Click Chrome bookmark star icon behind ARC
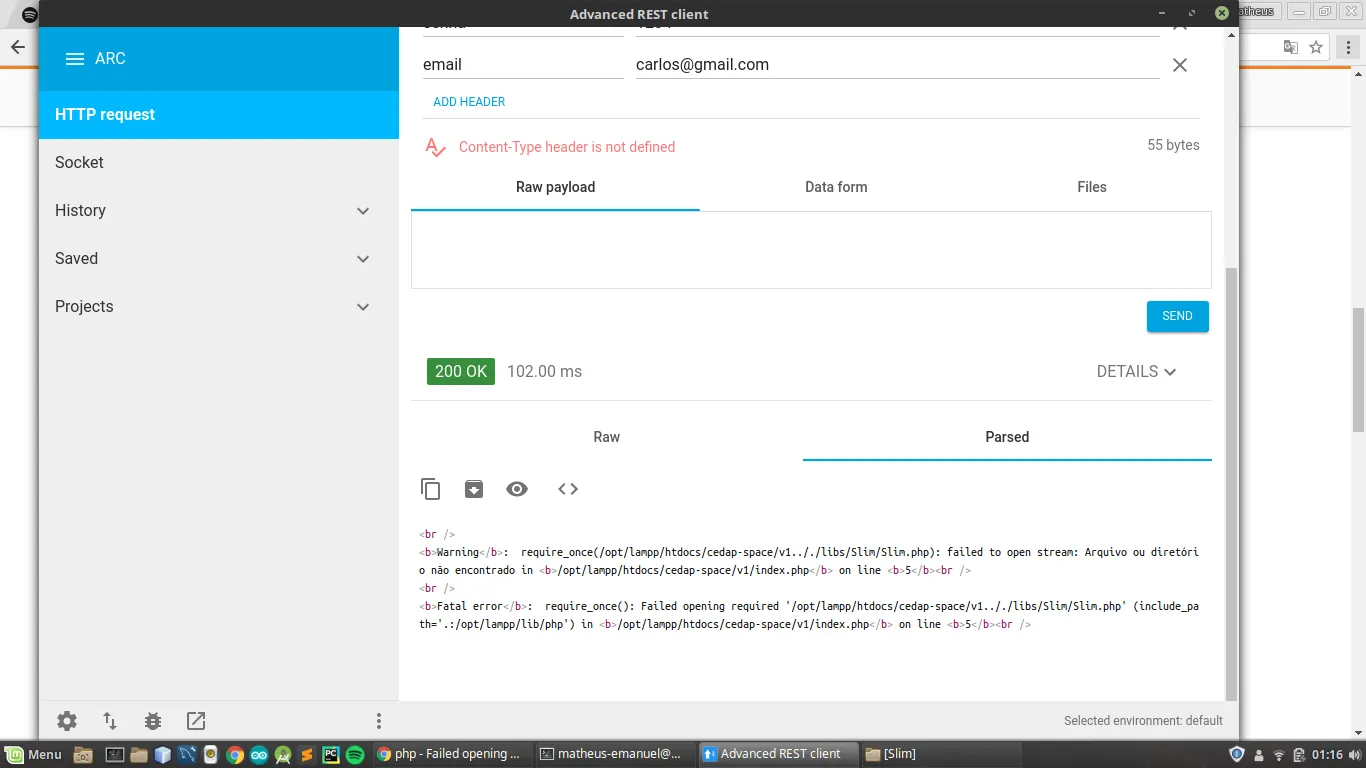 click(1316, 47)
